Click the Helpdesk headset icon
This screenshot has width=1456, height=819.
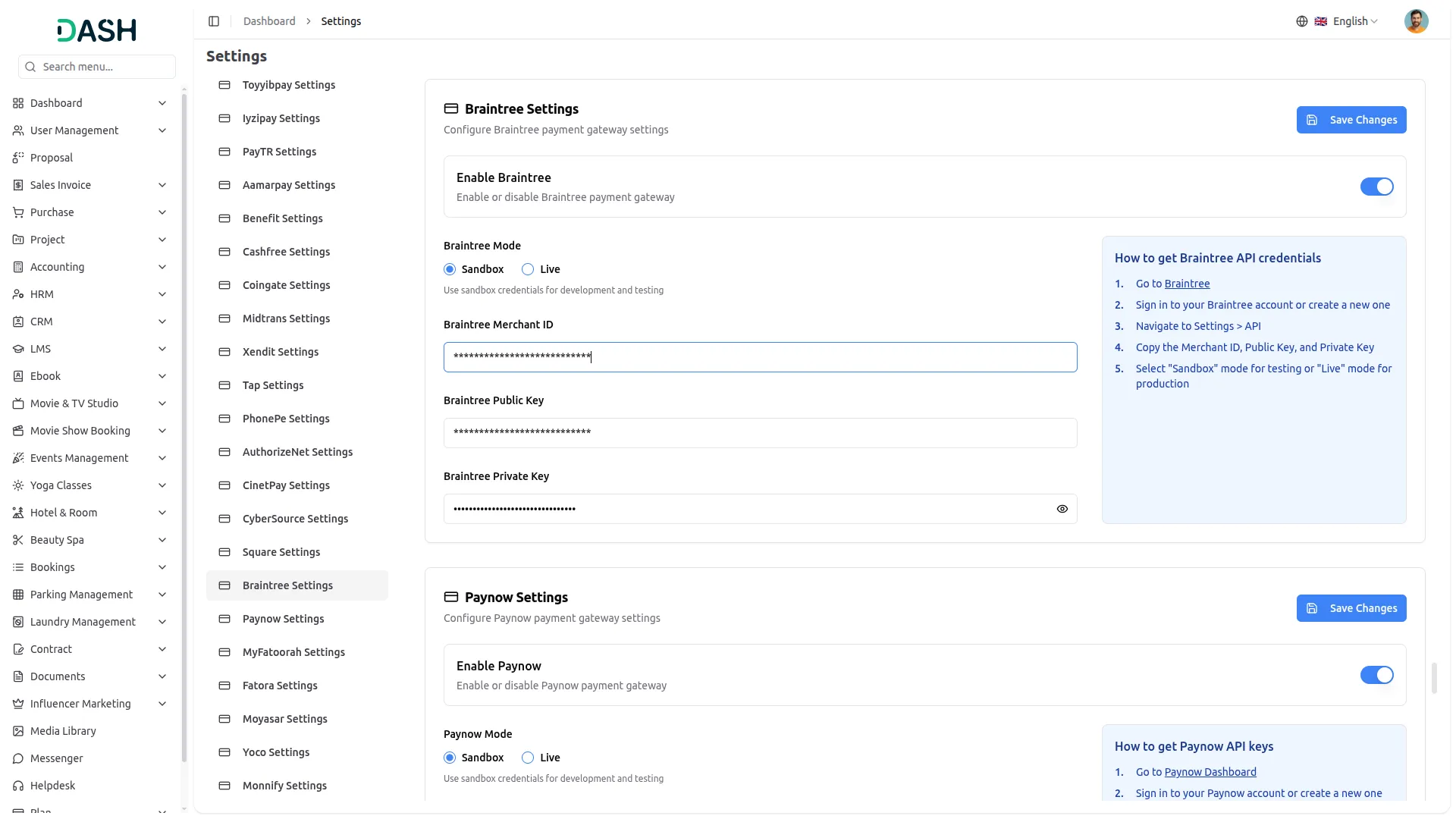(18, 786)
